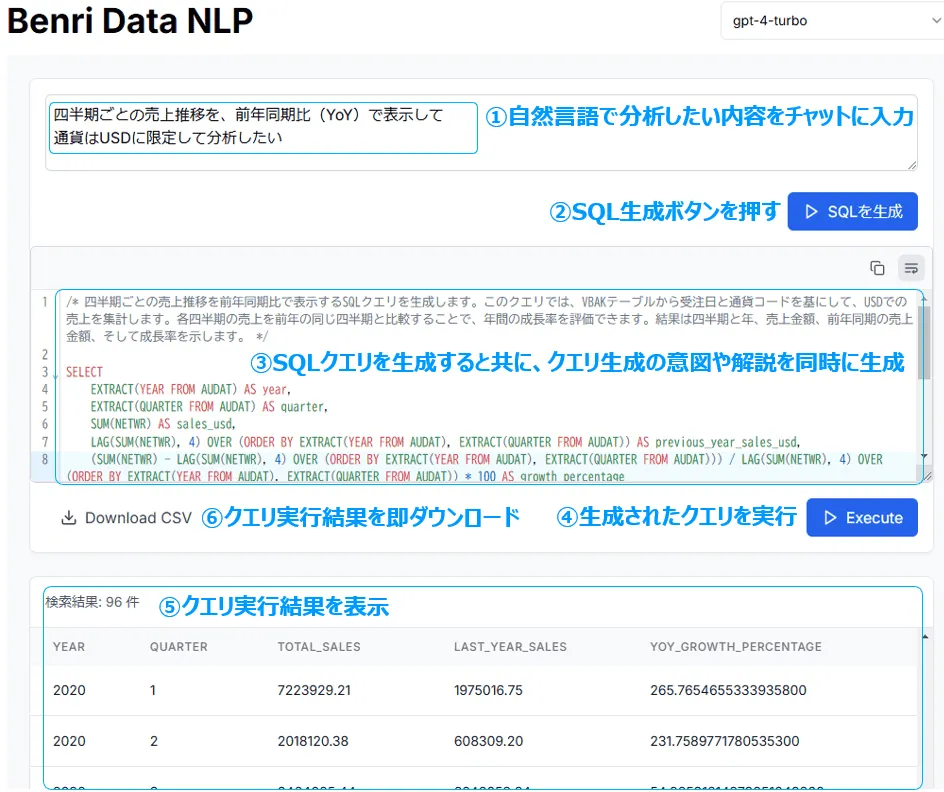944x792 pixels.
Task: Click the LAST_YEAR_SALES column header
Action: click(x=511, y=647)
